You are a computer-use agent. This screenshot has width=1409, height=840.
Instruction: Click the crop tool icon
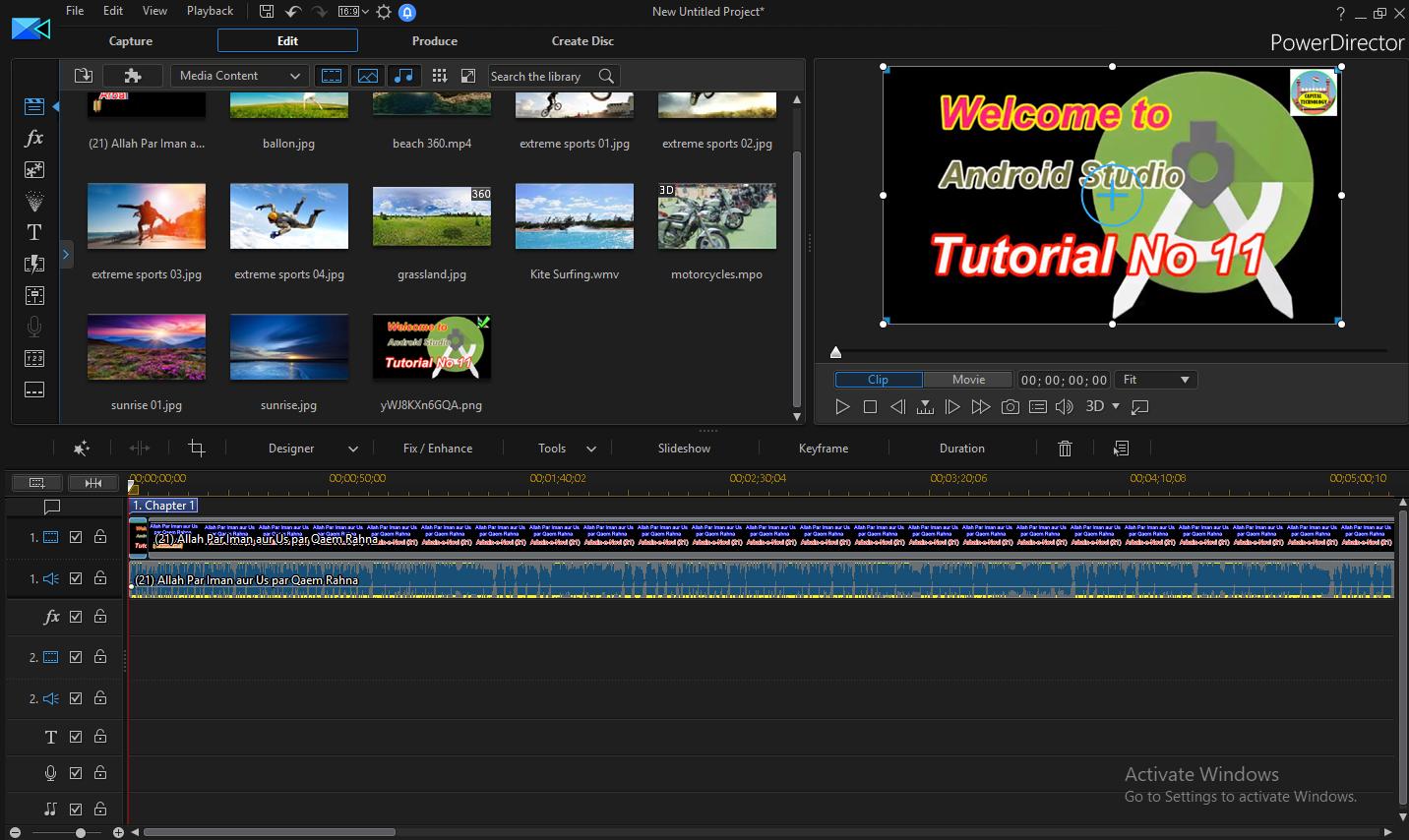coord(197,449)
